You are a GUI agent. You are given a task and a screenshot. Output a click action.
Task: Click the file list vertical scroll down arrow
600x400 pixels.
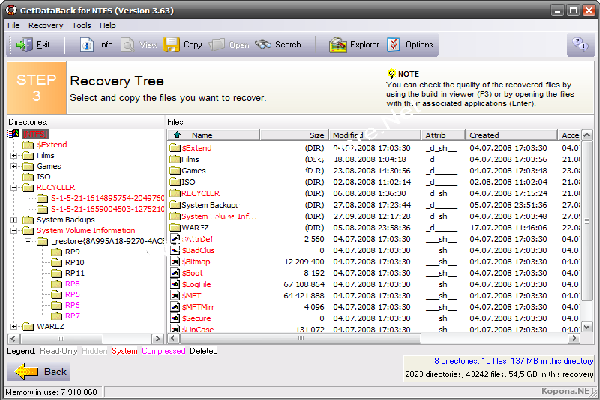tap(586, 327)
